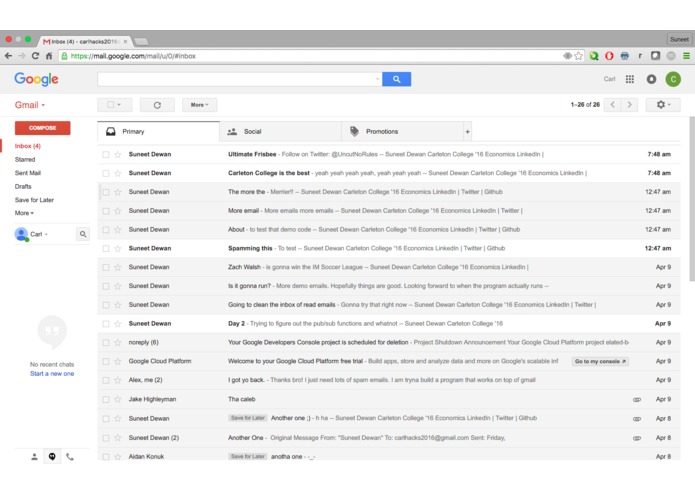Tick checkbox for Is it gonna run? email

[105, 286]
